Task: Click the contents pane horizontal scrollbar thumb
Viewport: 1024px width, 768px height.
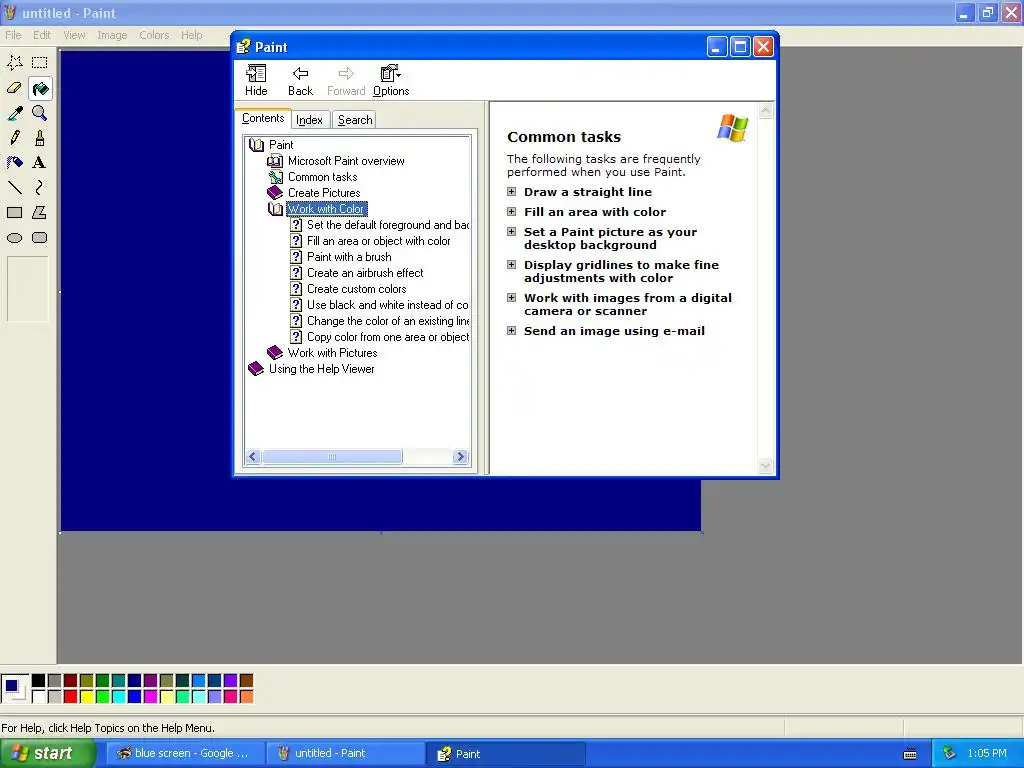Action: 332,456
